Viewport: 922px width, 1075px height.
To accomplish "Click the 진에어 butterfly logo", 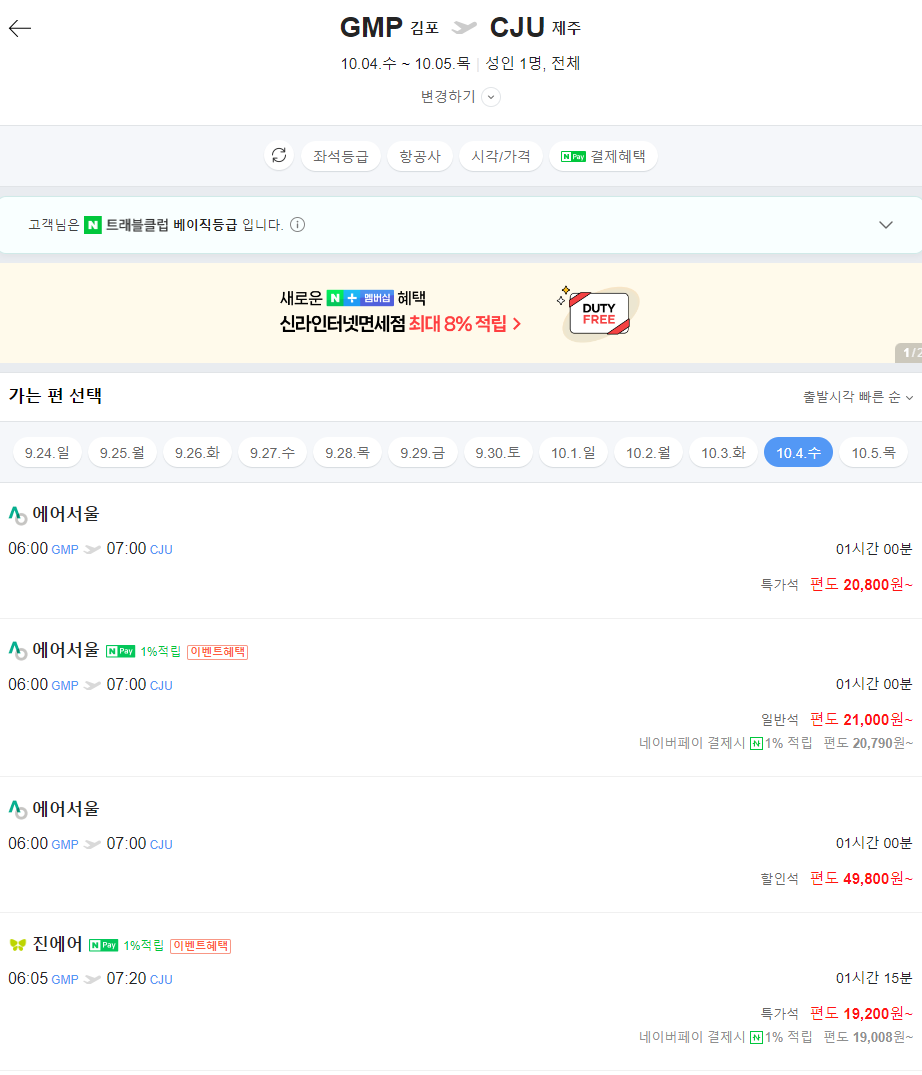I will coord(18,945).
